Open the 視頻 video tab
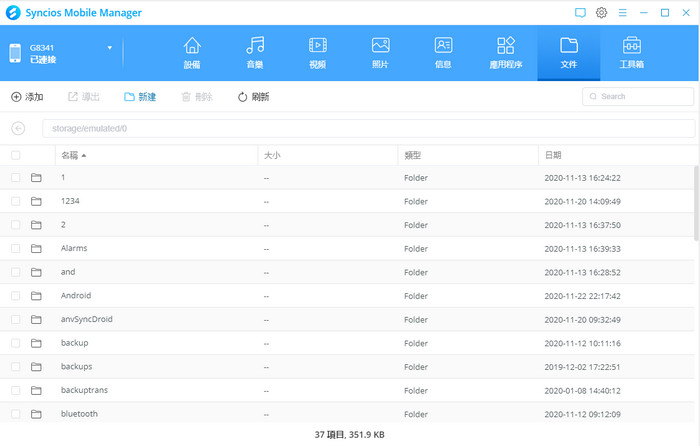The image size is (700, 446). click(317, 53)
